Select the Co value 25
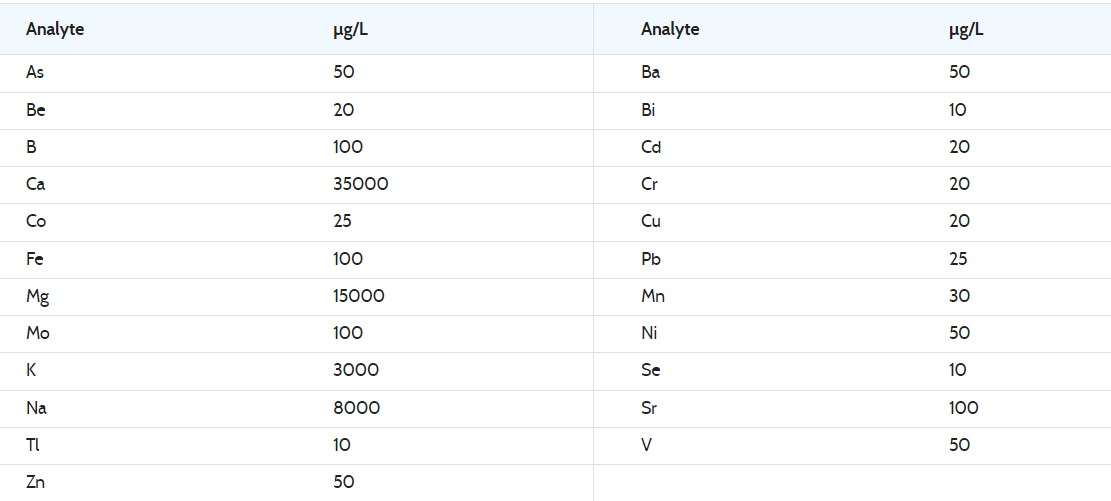This screenshot has width=1111, height=501. click(x=342, y=222)
